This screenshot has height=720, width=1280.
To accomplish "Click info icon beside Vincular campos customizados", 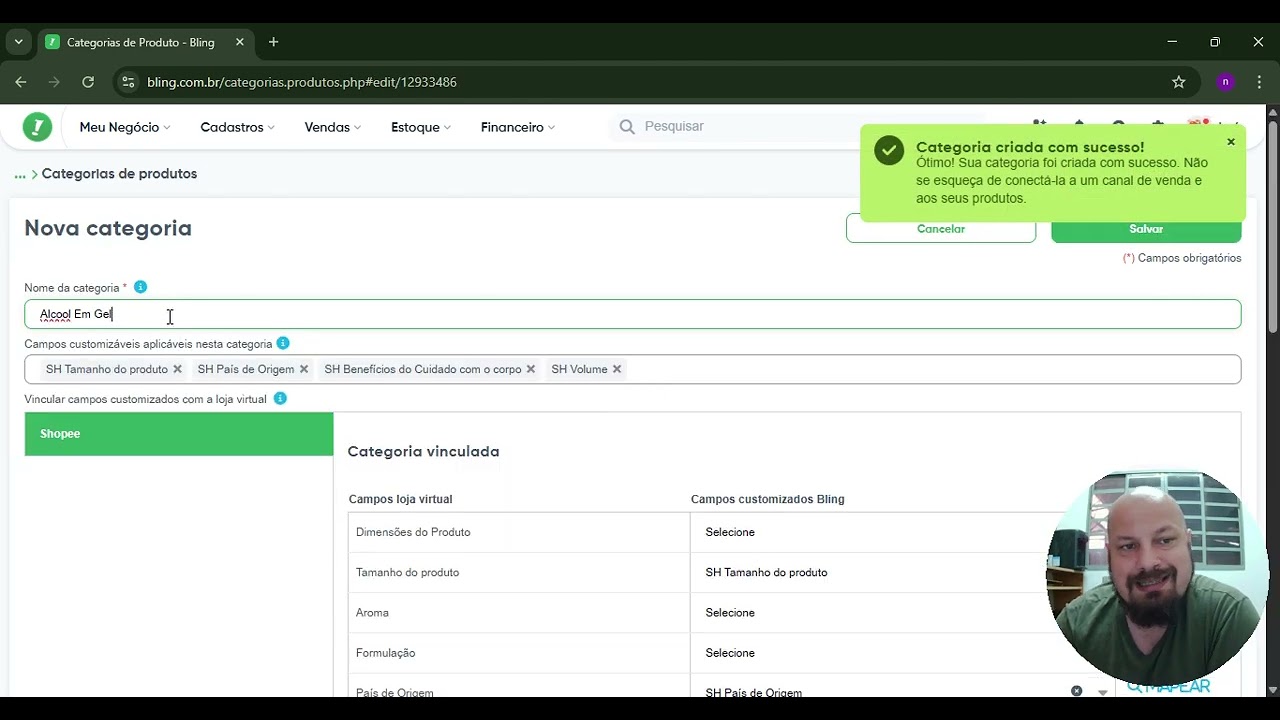I will pos(280,398).
